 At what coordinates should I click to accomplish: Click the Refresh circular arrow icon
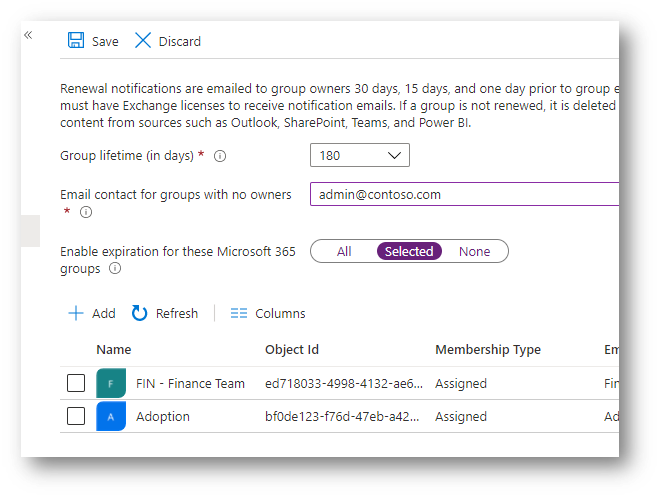coord(140,313)
